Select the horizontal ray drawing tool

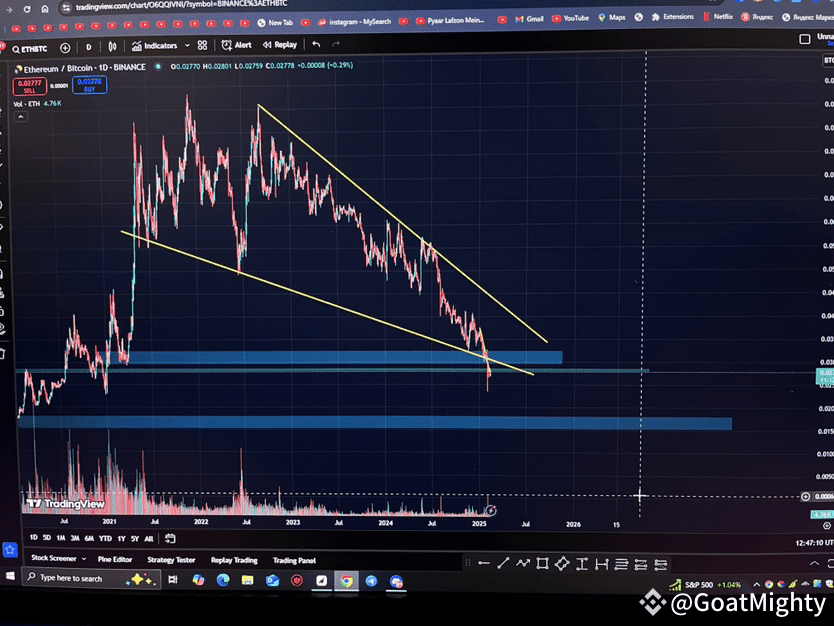tap(483, 563)
